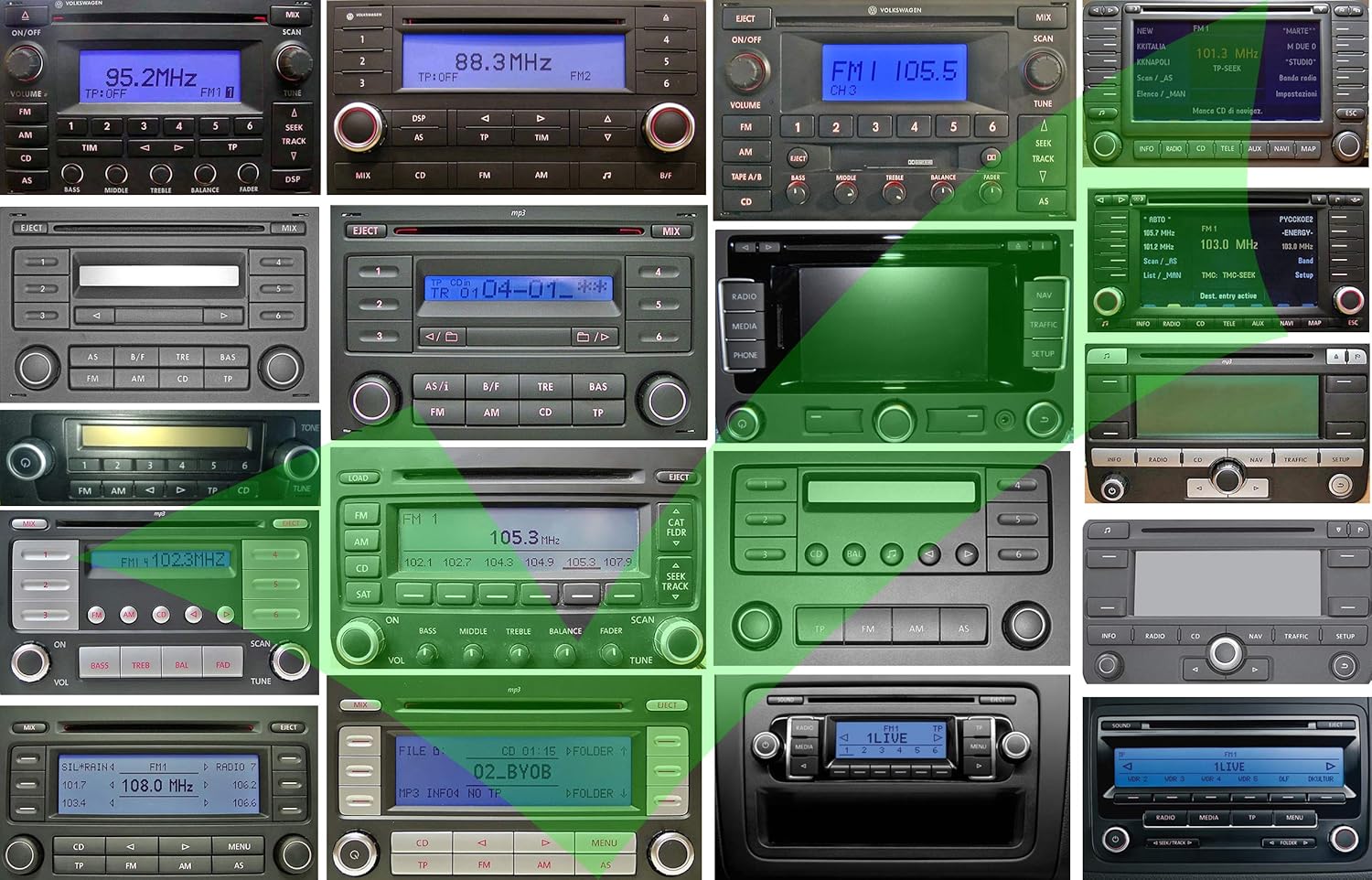Image resolution: width=1372 pixels, height=880 pixels.
Task: Click the previous folder button on the 04-01 radio
Action: (441, 337)
